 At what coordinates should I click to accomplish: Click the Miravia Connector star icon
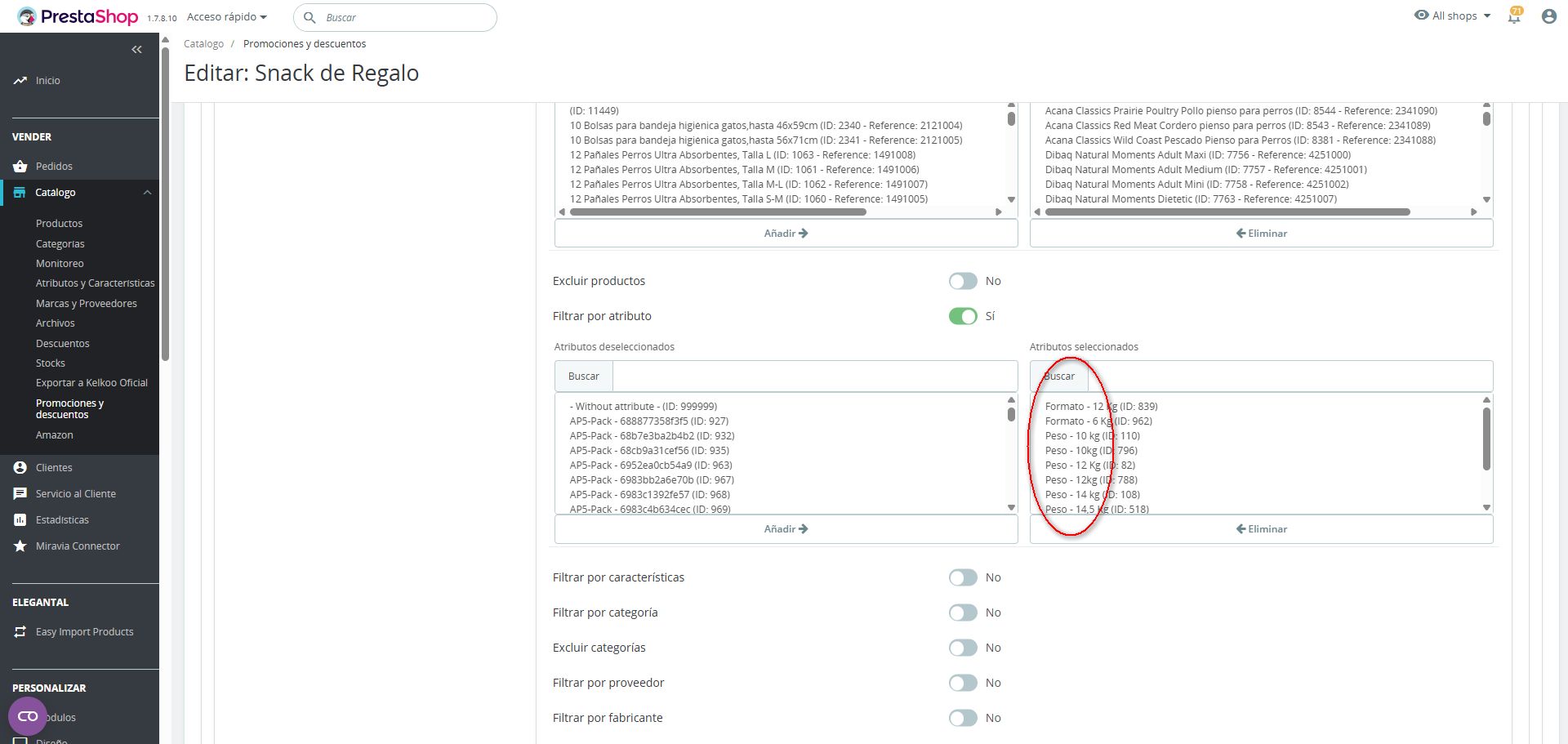[20, 546]
